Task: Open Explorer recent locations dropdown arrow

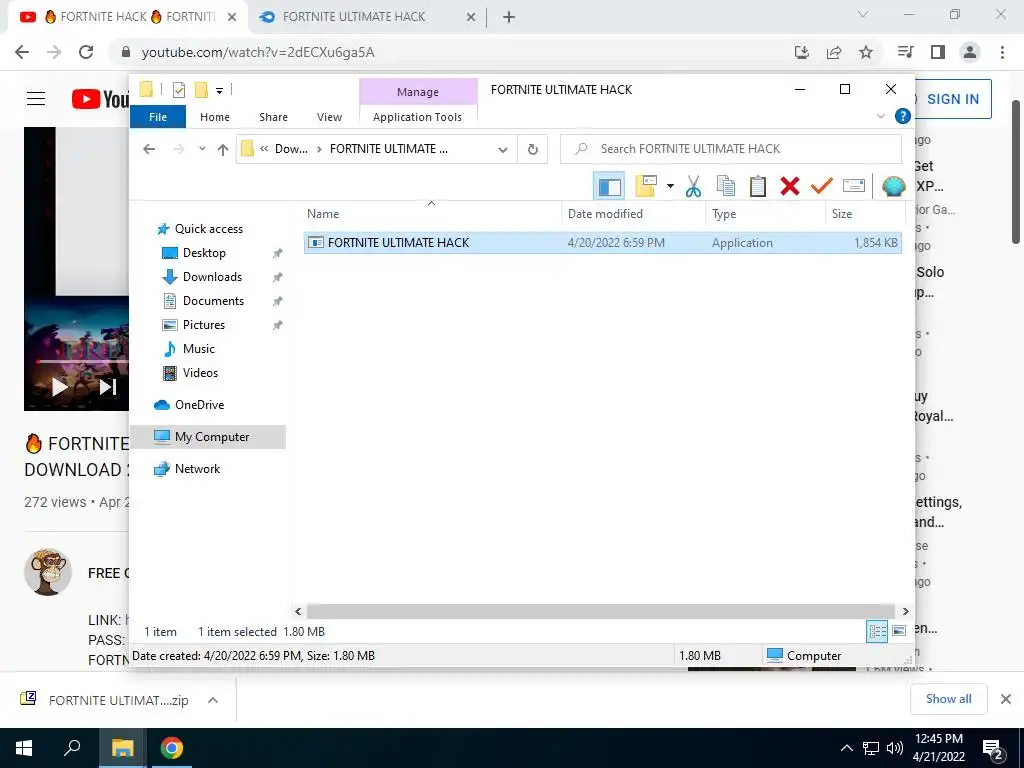Action: 202,149
